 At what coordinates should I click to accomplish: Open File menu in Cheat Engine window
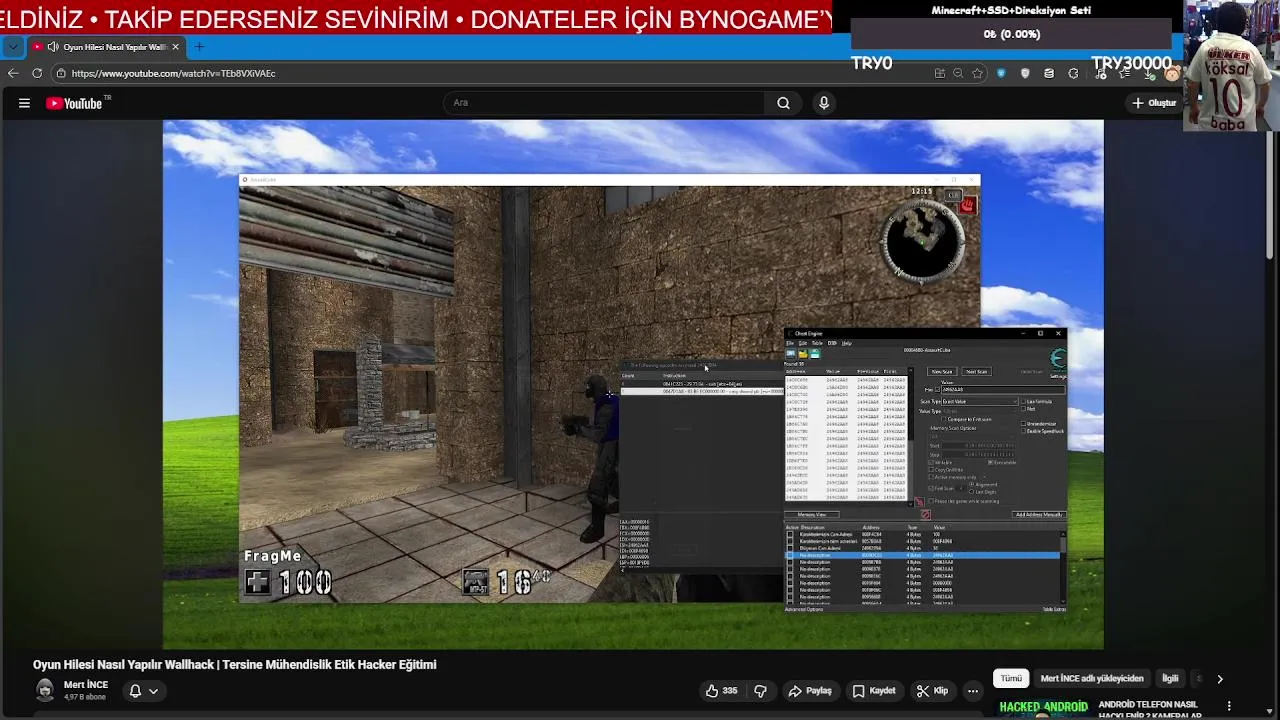pyautogui.click(x=790, y=343)
